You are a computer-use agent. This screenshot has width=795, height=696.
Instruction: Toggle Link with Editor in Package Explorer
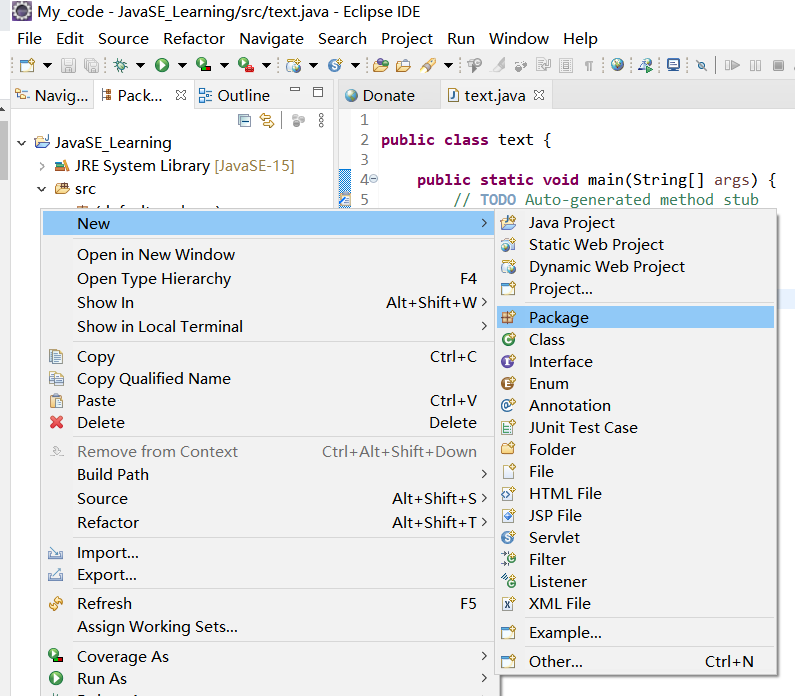267,120
